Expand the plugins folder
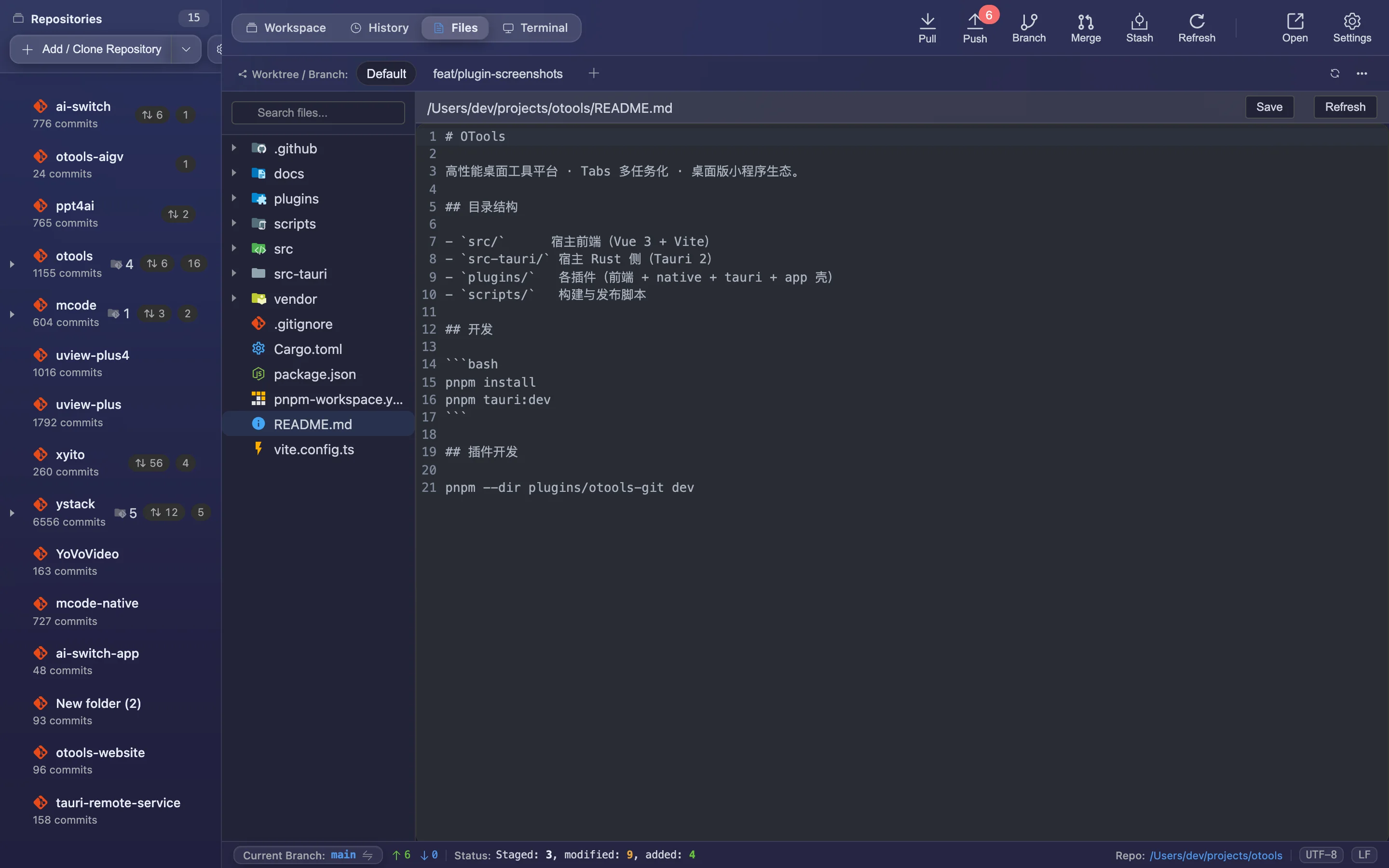This screenshot has width=1389, height=868. point(233,198)
